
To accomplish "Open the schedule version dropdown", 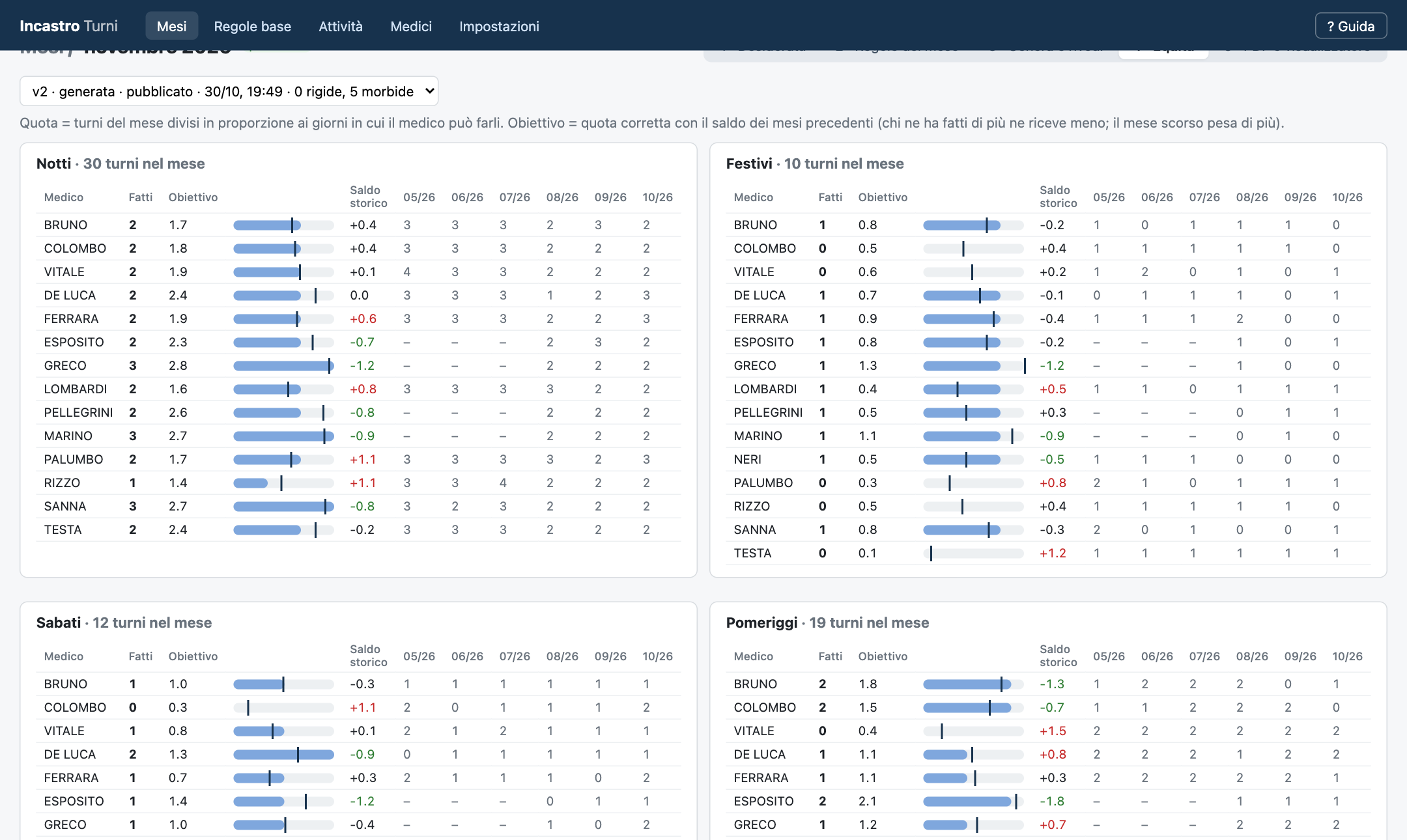I will tap(229, 91).
